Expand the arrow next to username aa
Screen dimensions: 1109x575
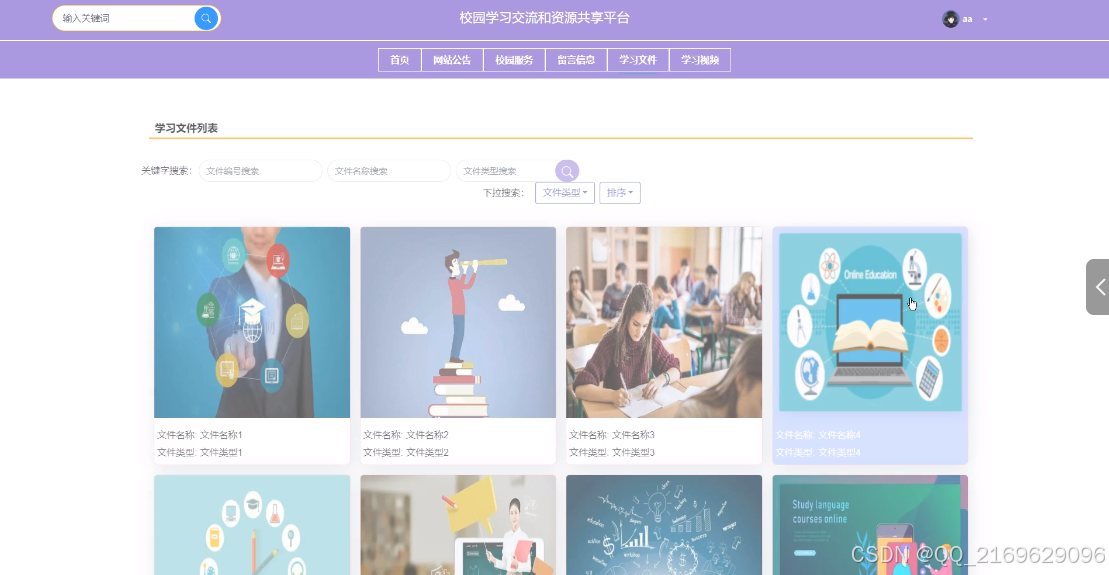(x=985, y=20)
